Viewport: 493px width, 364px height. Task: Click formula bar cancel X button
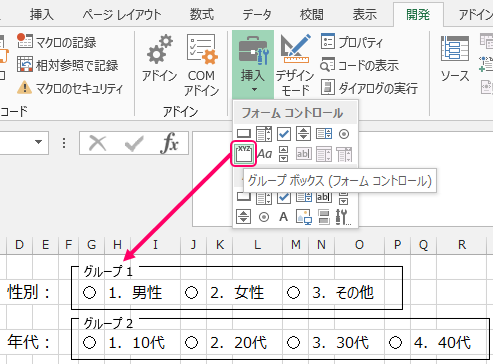click(98, 143)
